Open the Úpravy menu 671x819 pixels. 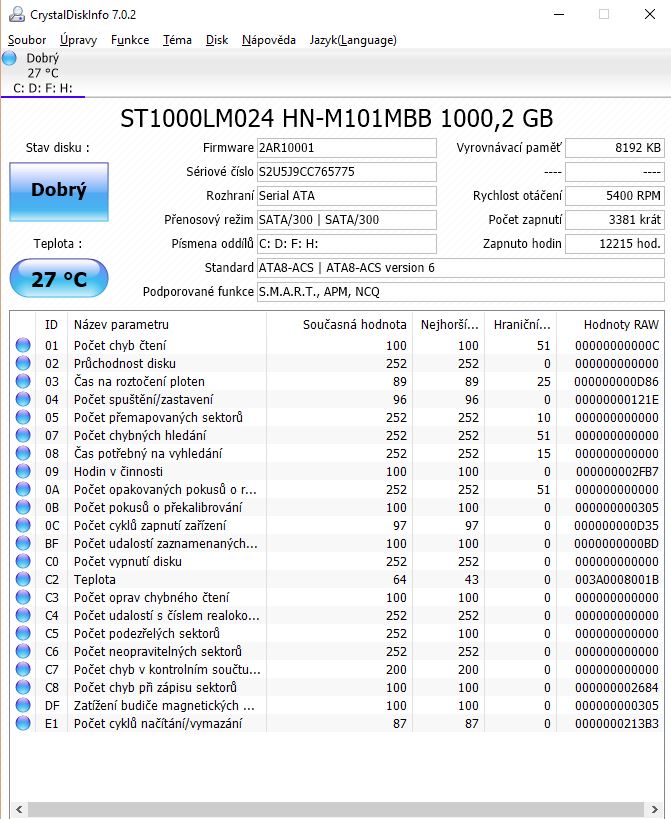tap(78, 40)
